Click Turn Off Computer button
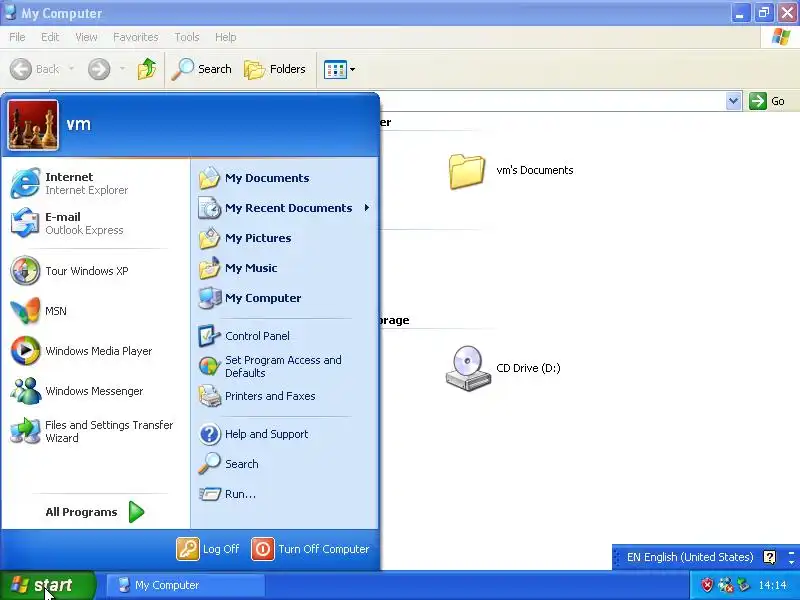This screenshot has width=800, height=600. pyautogui.click(x=310, y=549)
